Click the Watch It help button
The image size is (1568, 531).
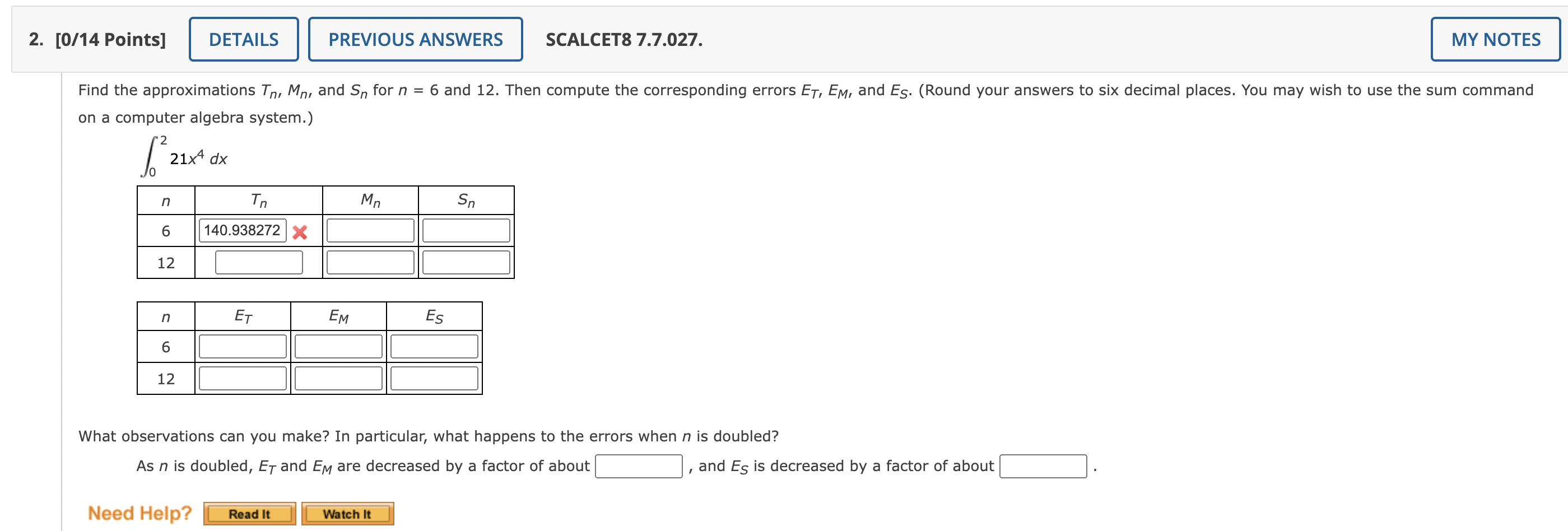(347, 513)
